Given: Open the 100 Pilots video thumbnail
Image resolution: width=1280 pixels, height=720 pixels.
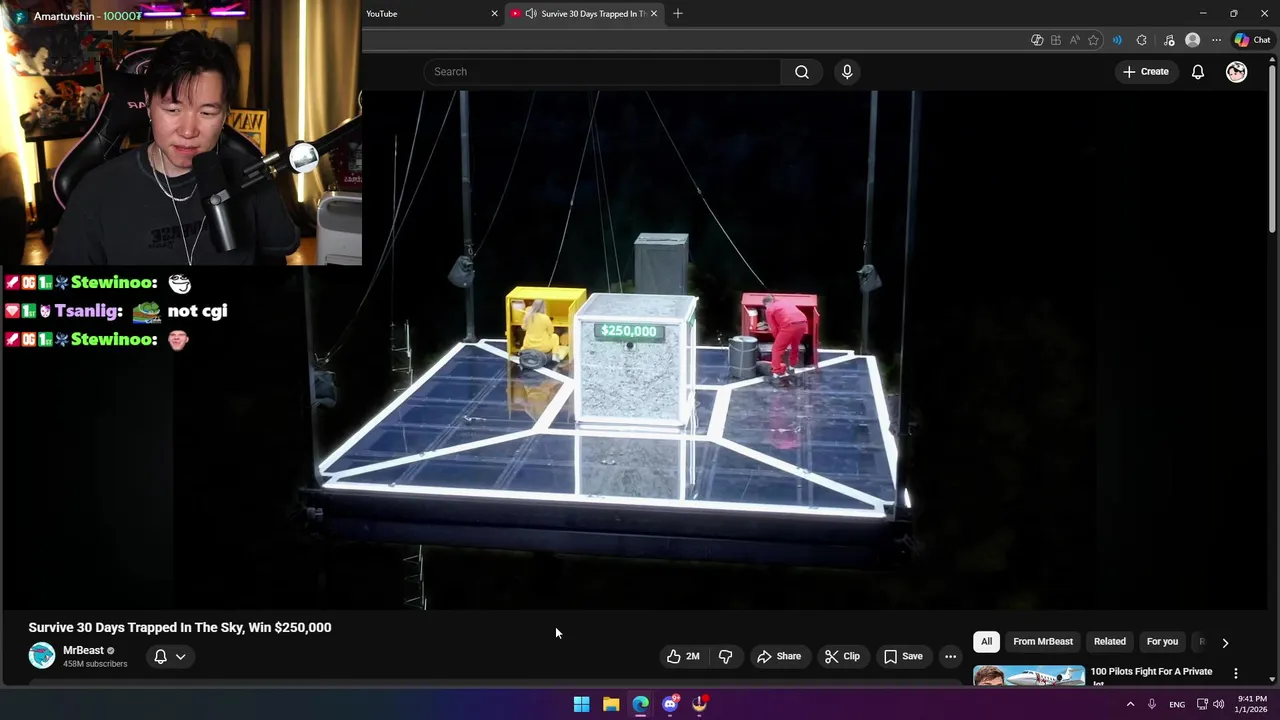Looking at the screenshot, I should [x=1029, y=675].
